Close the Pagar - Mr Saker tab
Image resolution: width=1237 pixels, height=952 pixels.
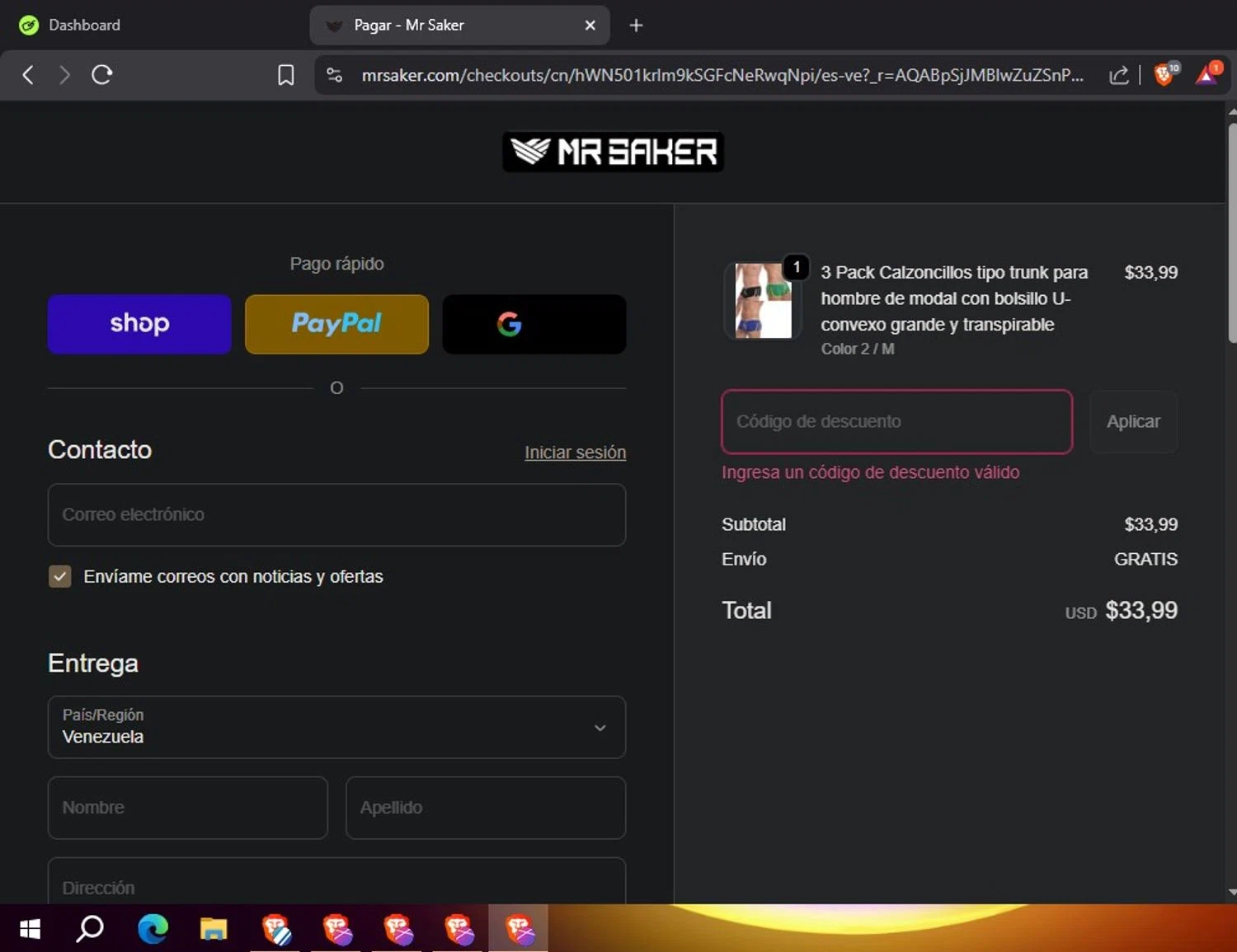(x=590, y=26)
